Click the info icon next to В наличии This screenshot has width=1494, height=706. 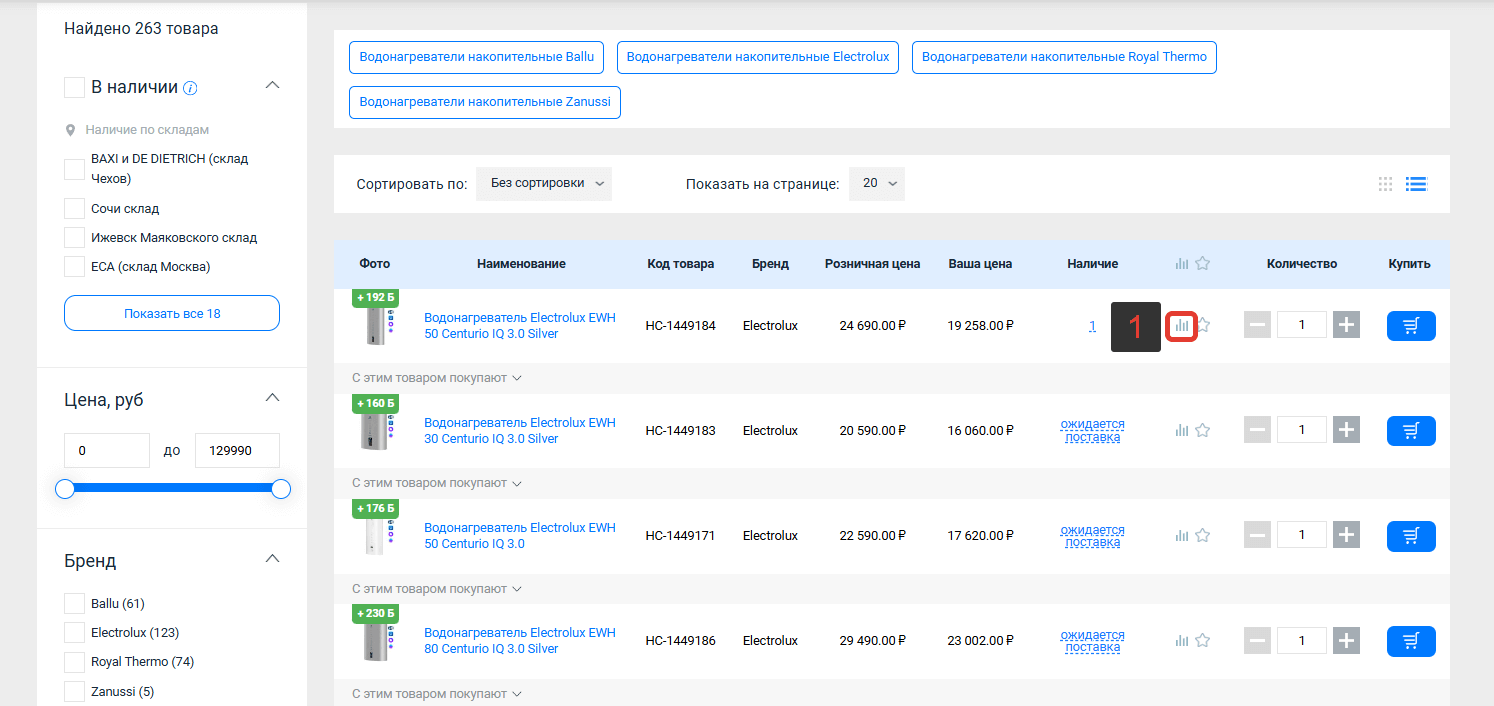coord(190,88)
